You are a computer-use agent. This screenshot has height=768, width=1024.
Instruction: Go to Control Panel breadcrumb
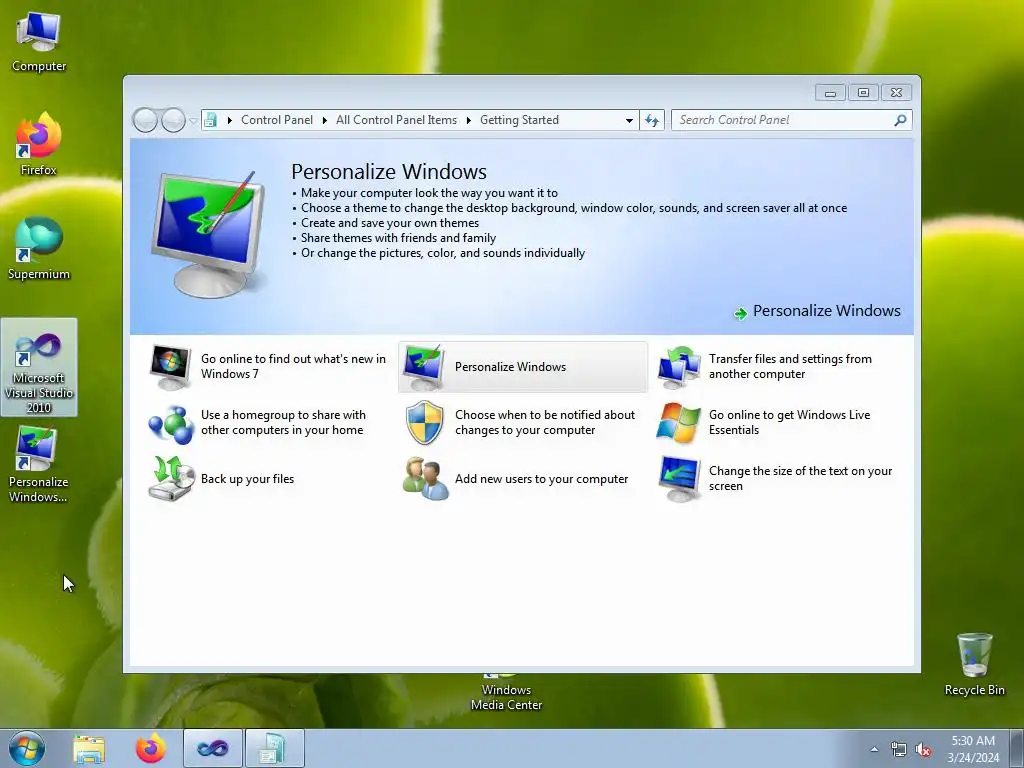[x=277, y=120]
